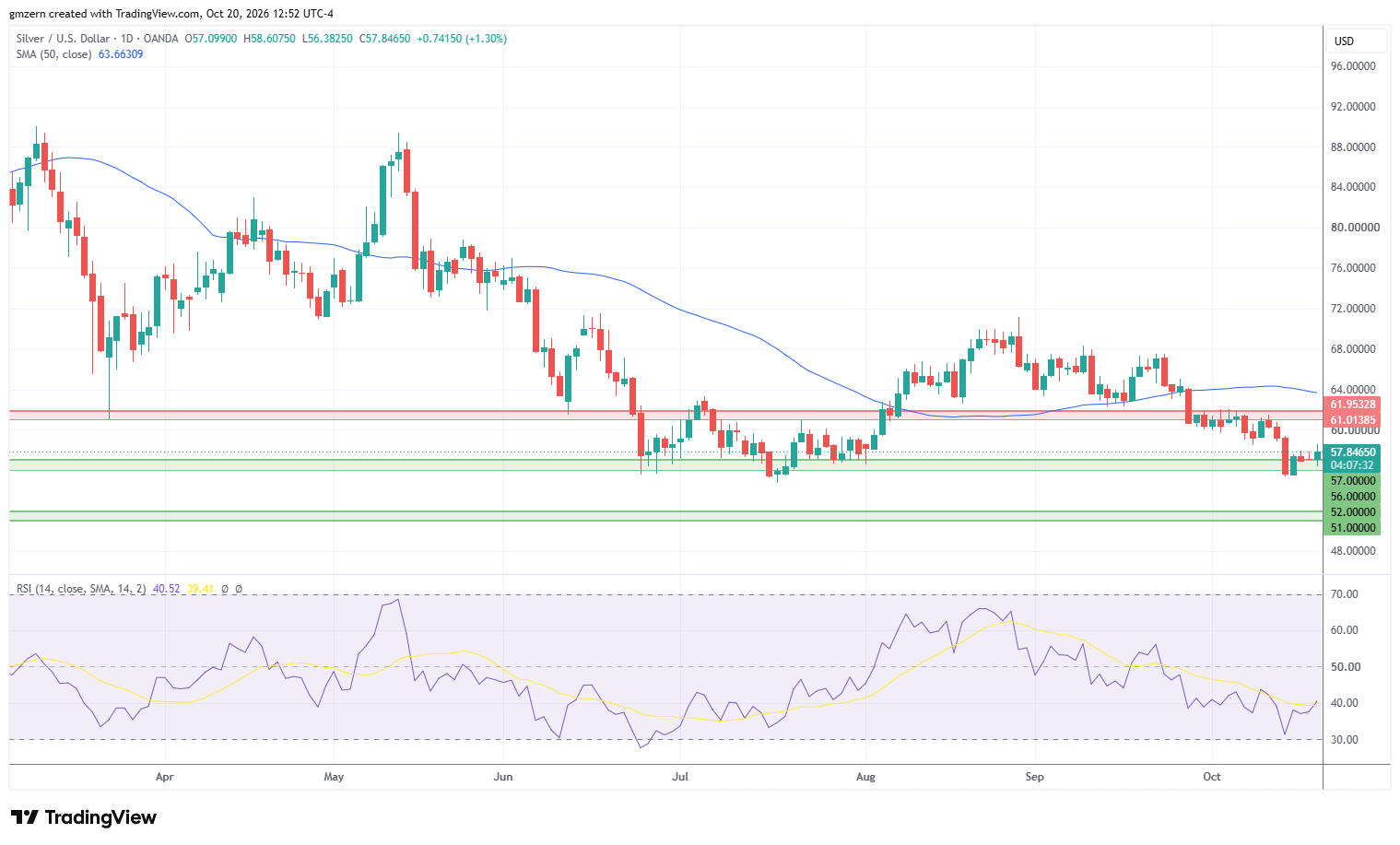
Task: Click the 30.00 level on RSI axis
Action: click(1345, 740)
